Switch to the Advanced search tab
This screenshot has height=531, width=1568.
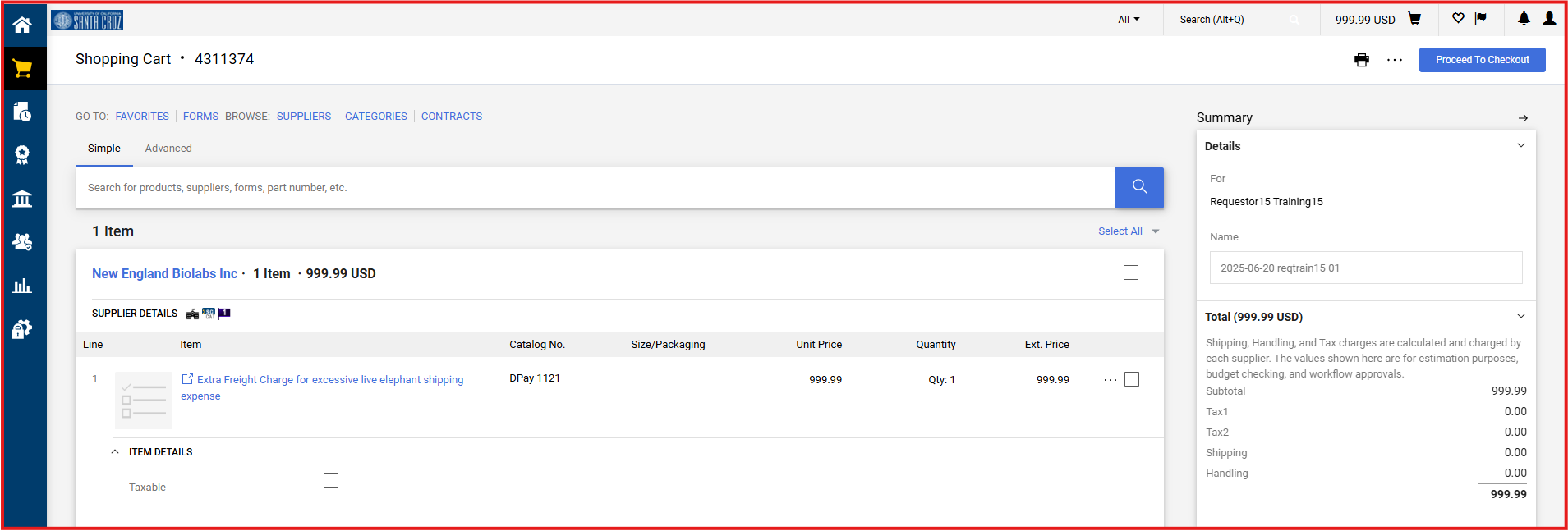tap(168, 149)
